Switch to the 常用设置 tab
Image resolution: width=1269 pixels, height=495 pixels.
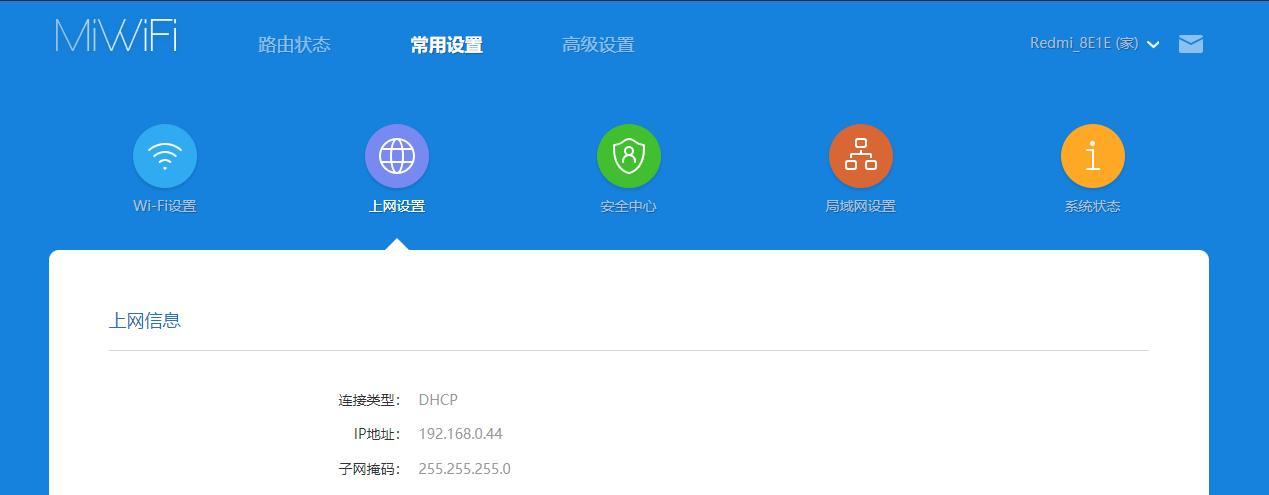point(446,45)
